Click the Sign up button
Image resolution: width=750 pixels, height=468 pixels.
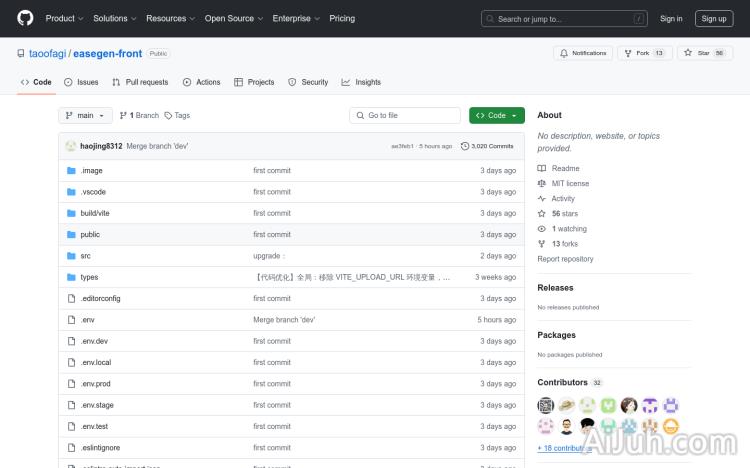point(714,18)
